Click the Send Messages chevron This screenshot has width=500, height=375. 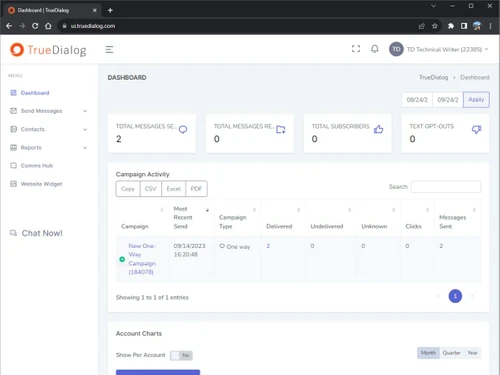pos(85,111)
